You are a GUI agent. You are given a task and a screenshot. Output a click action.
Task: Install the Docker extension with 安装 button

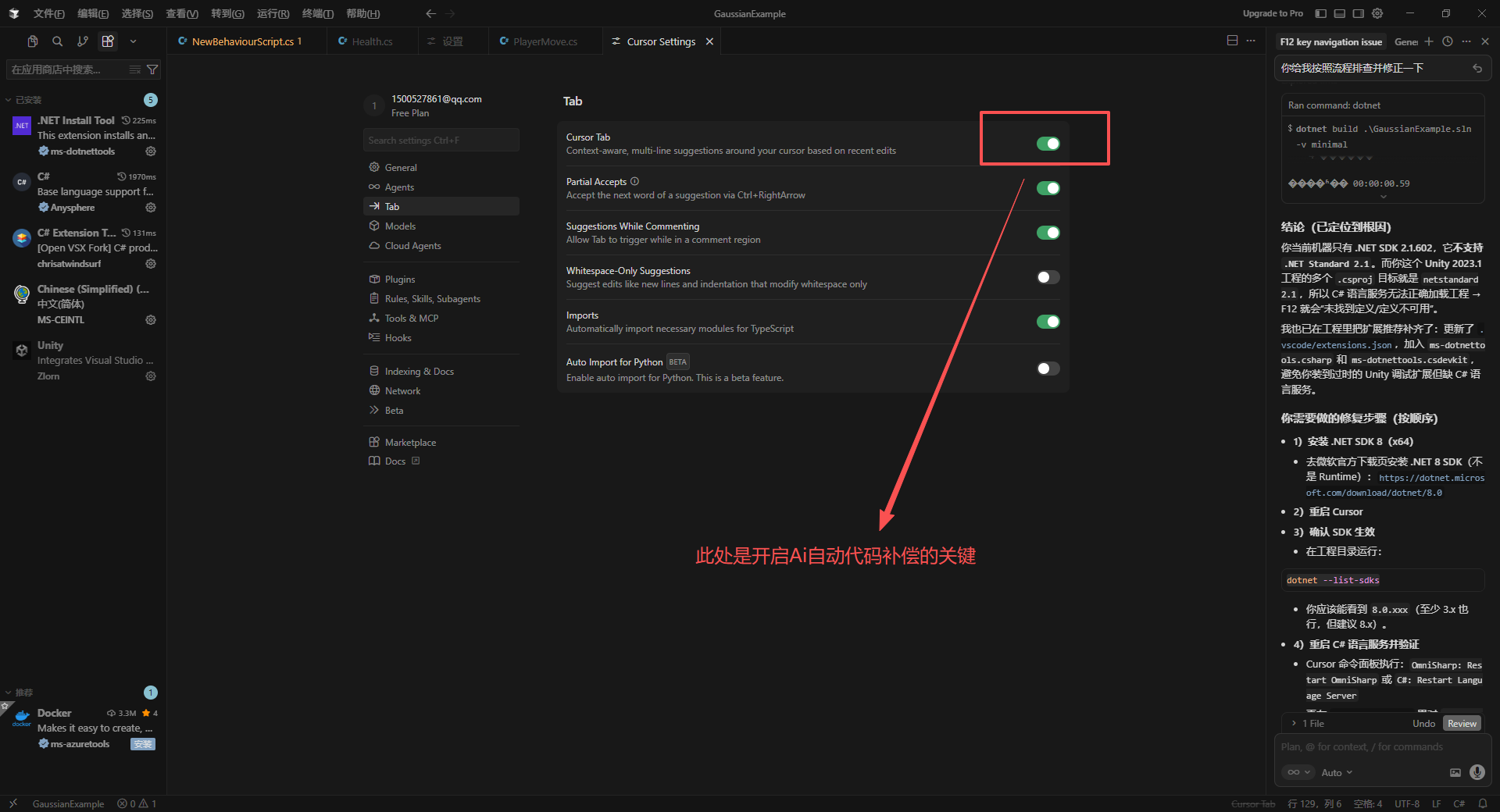click(x=143, y=744)
